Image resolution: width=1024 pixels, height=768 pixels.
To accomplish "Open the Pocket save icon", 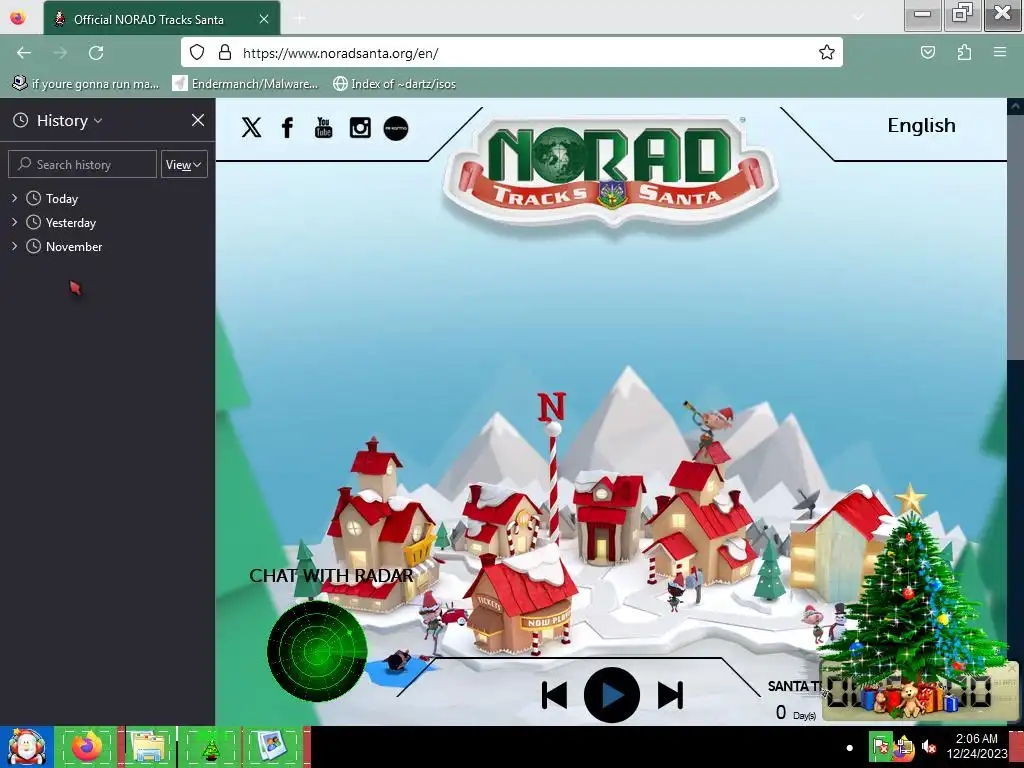I will 927,52.
